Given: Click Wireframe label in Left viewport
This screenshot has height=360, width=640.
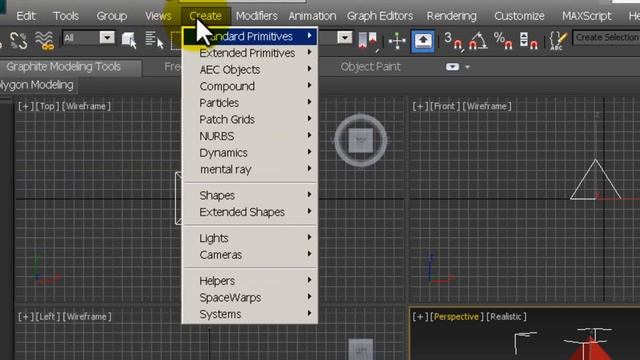Looking at the screenshot, I should click(x=87, y=317).
